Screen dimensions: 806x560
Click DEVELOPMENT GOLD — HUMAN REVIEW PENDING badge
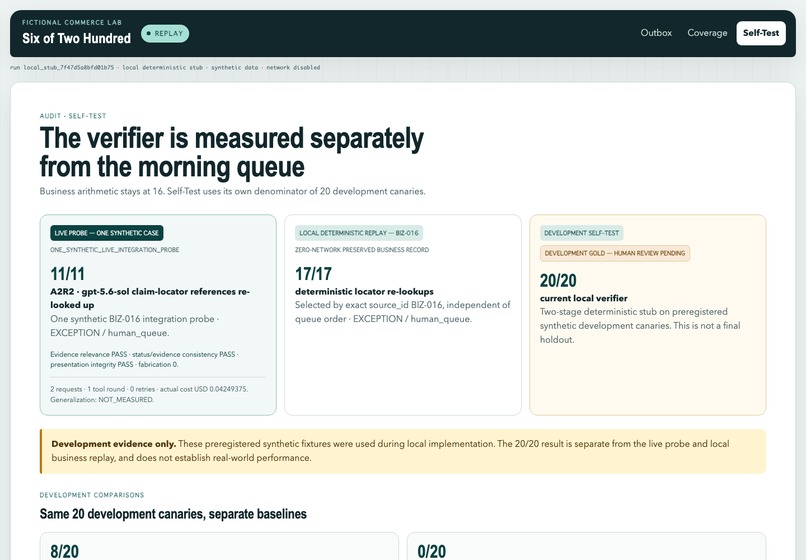[615, 254]
